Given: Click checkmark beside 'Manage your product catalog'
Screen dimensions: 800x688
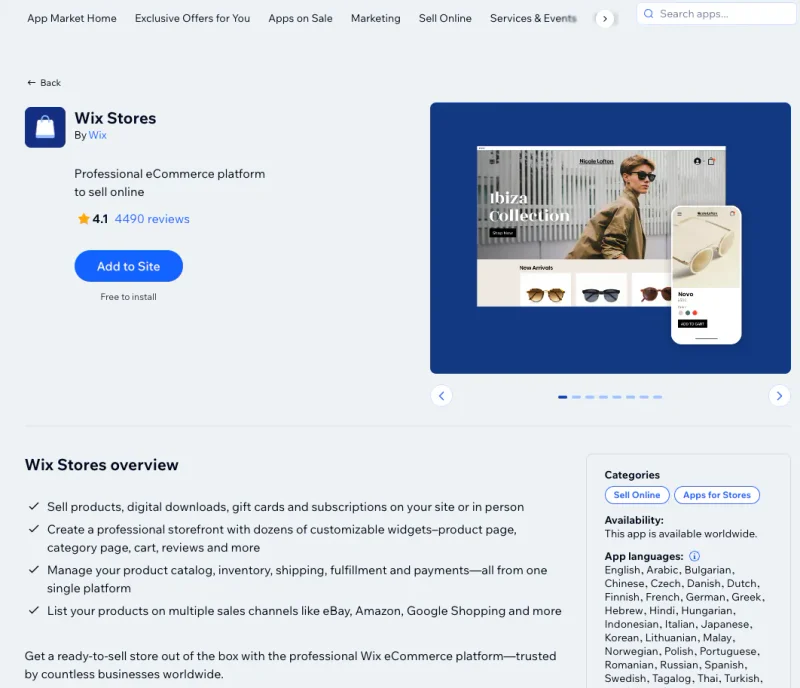Looking at the screenshot, I should click(x=34, y=569).
